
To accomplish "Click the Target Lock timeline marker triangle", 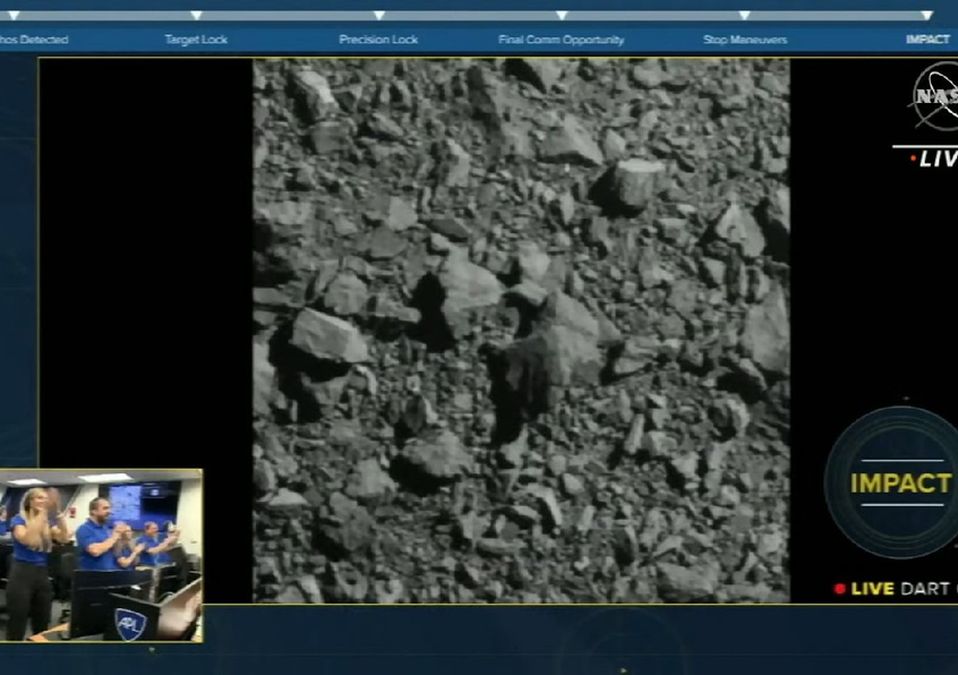I will (196, 15).
